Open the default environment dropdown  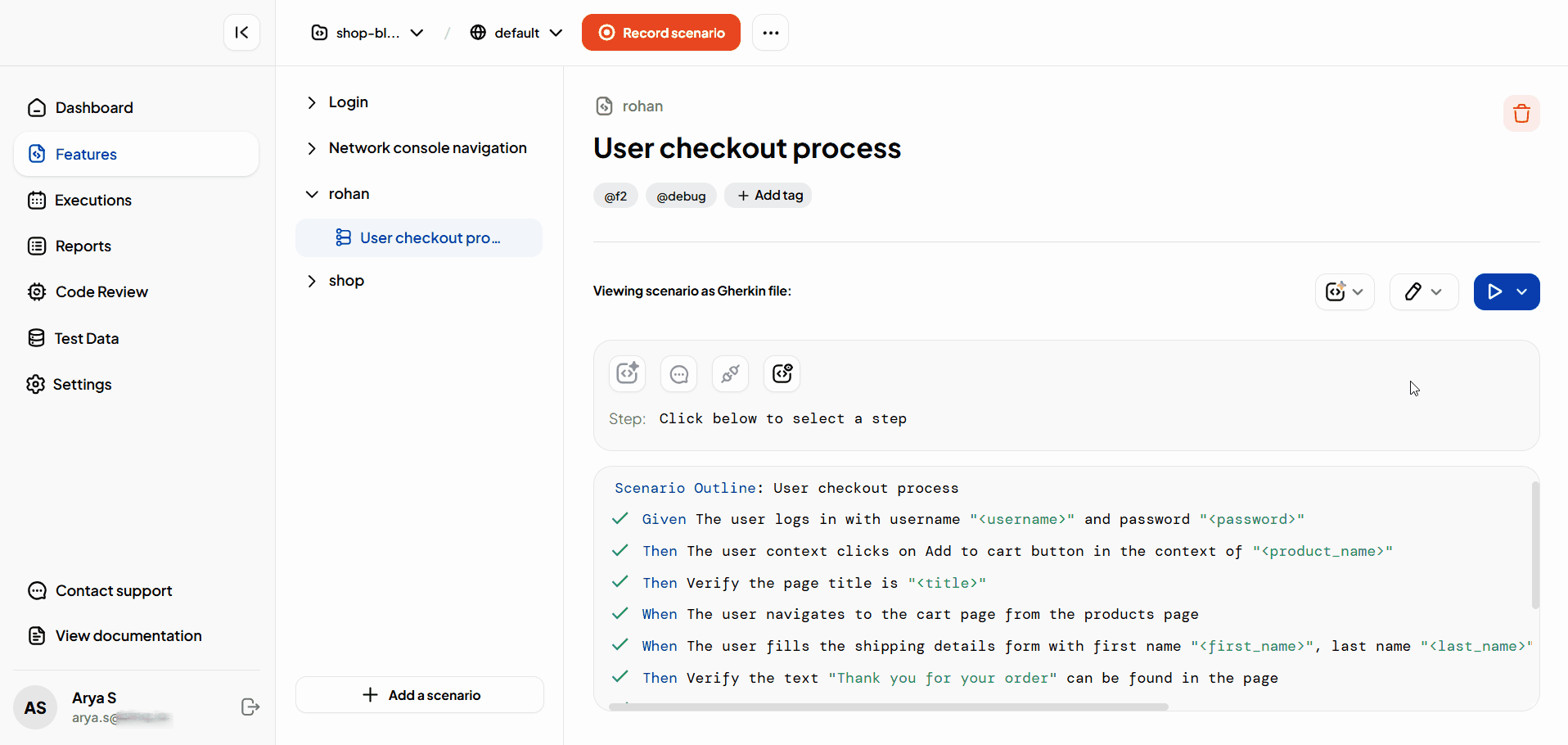516,33
